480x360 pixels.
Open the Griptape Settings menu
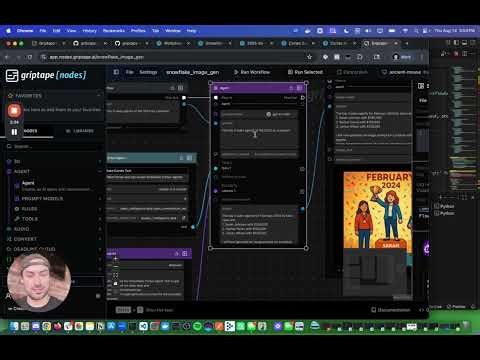pyautogui.click(x=148, y=72)
